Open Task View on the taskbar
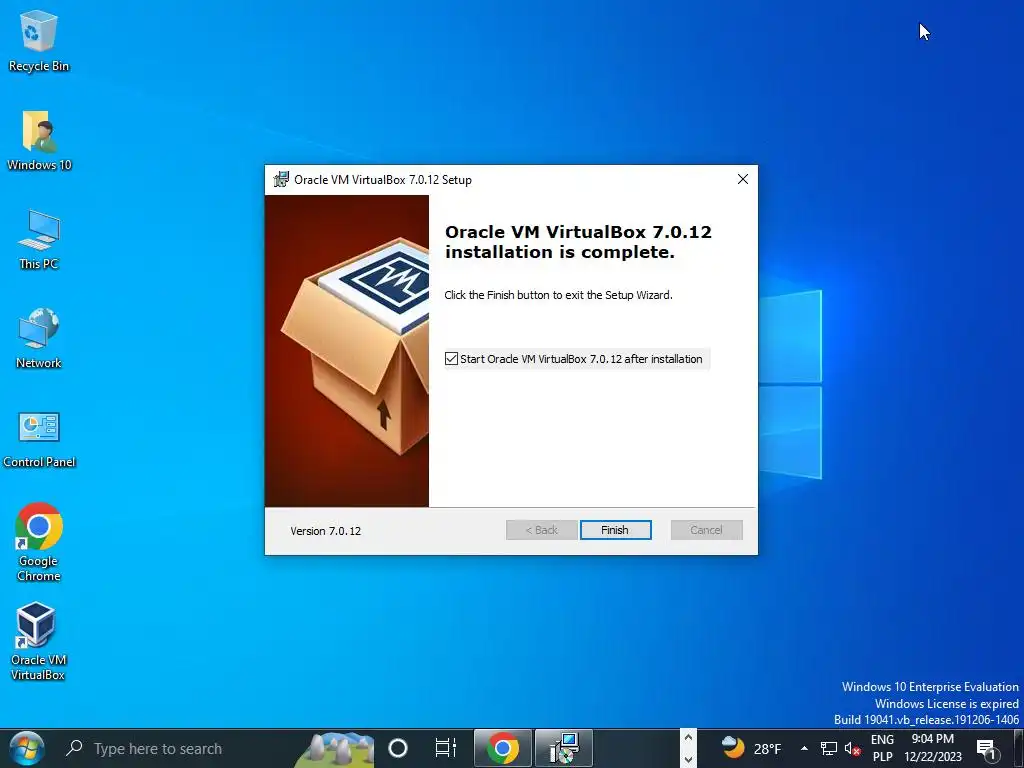The width and height of the screenshot is (1024, 768). [445, 748]
